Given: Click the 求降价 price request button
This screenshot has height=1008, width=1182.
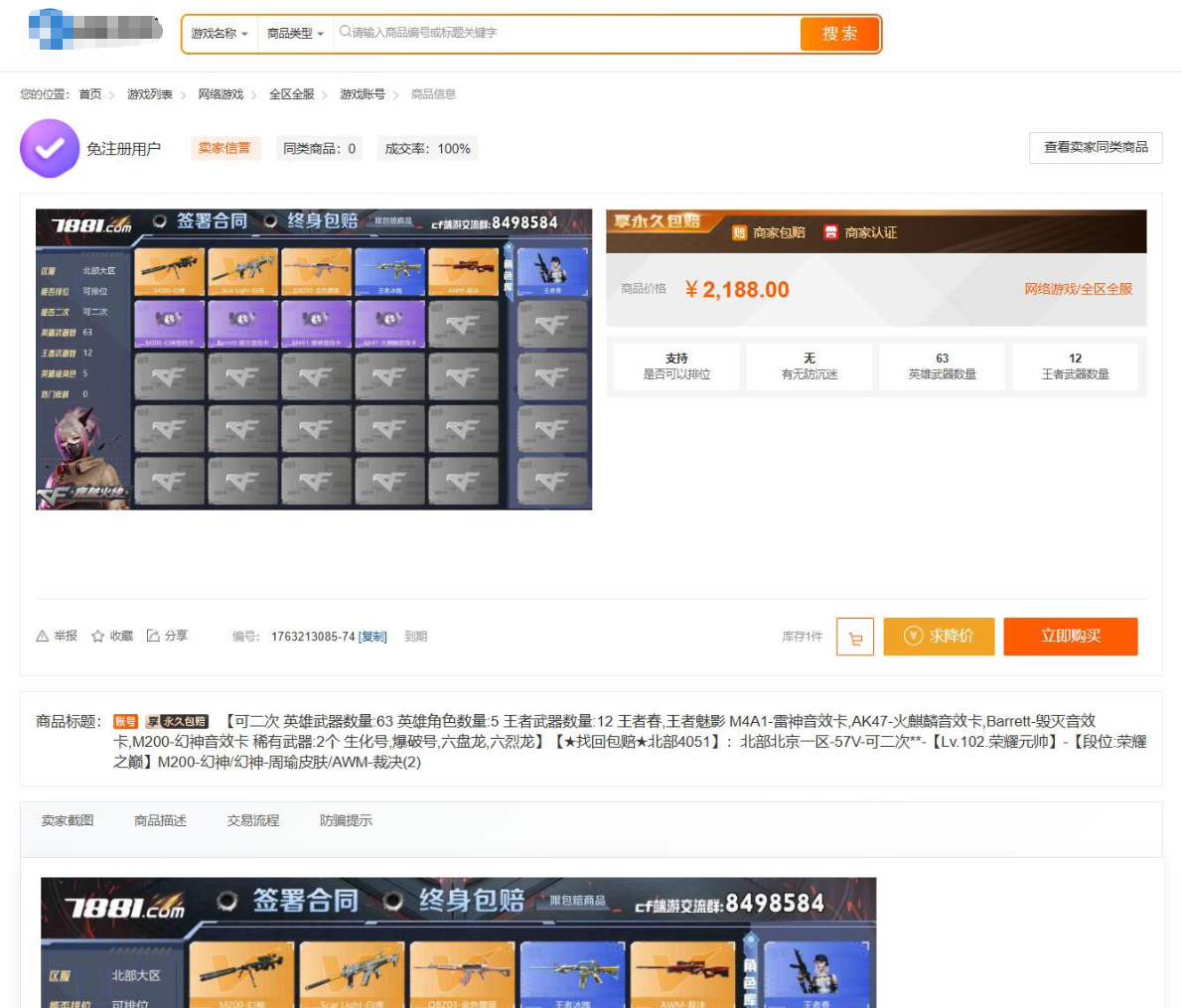Looking at the screenshot, I should point(939,637).
